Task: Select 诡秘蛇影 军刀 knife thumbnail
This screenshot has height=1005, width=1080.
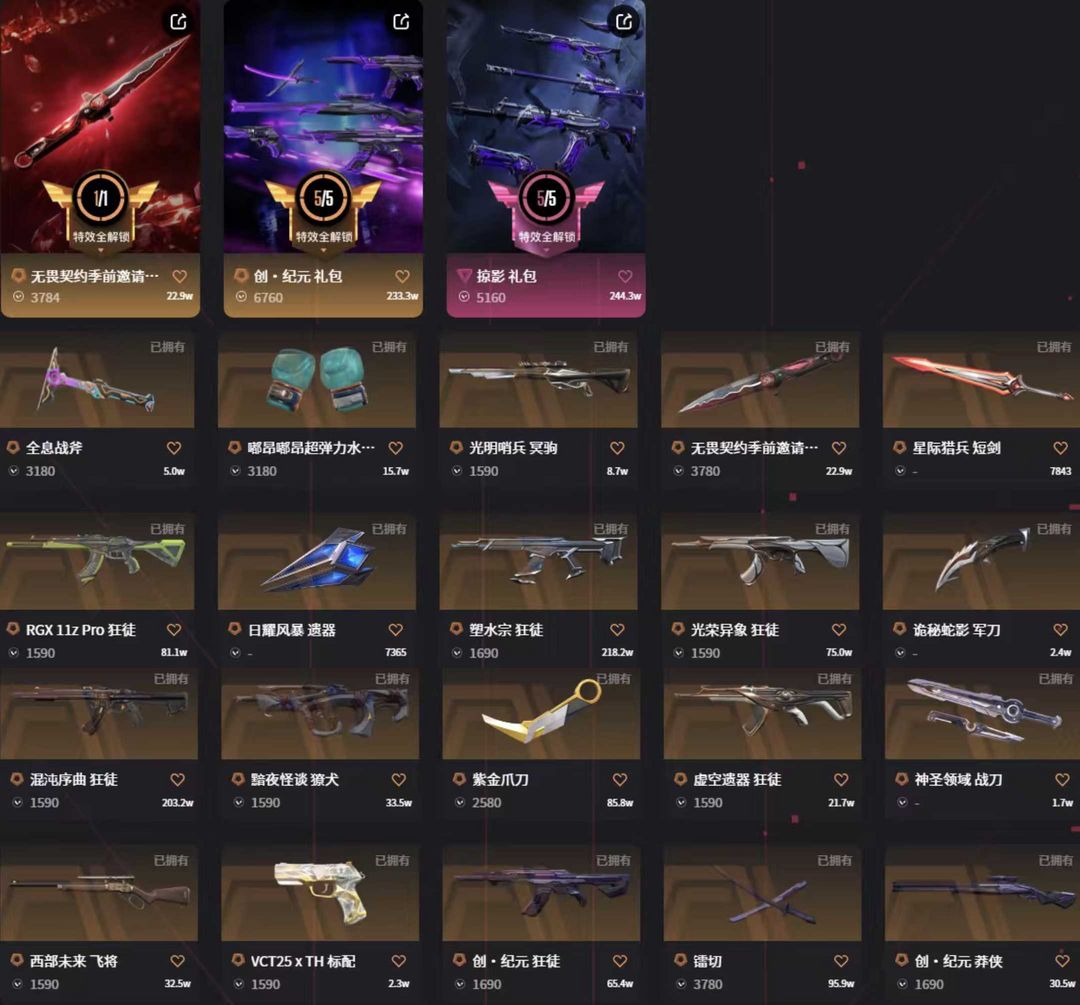Action: pyautogui.click(x=982, y=561)
